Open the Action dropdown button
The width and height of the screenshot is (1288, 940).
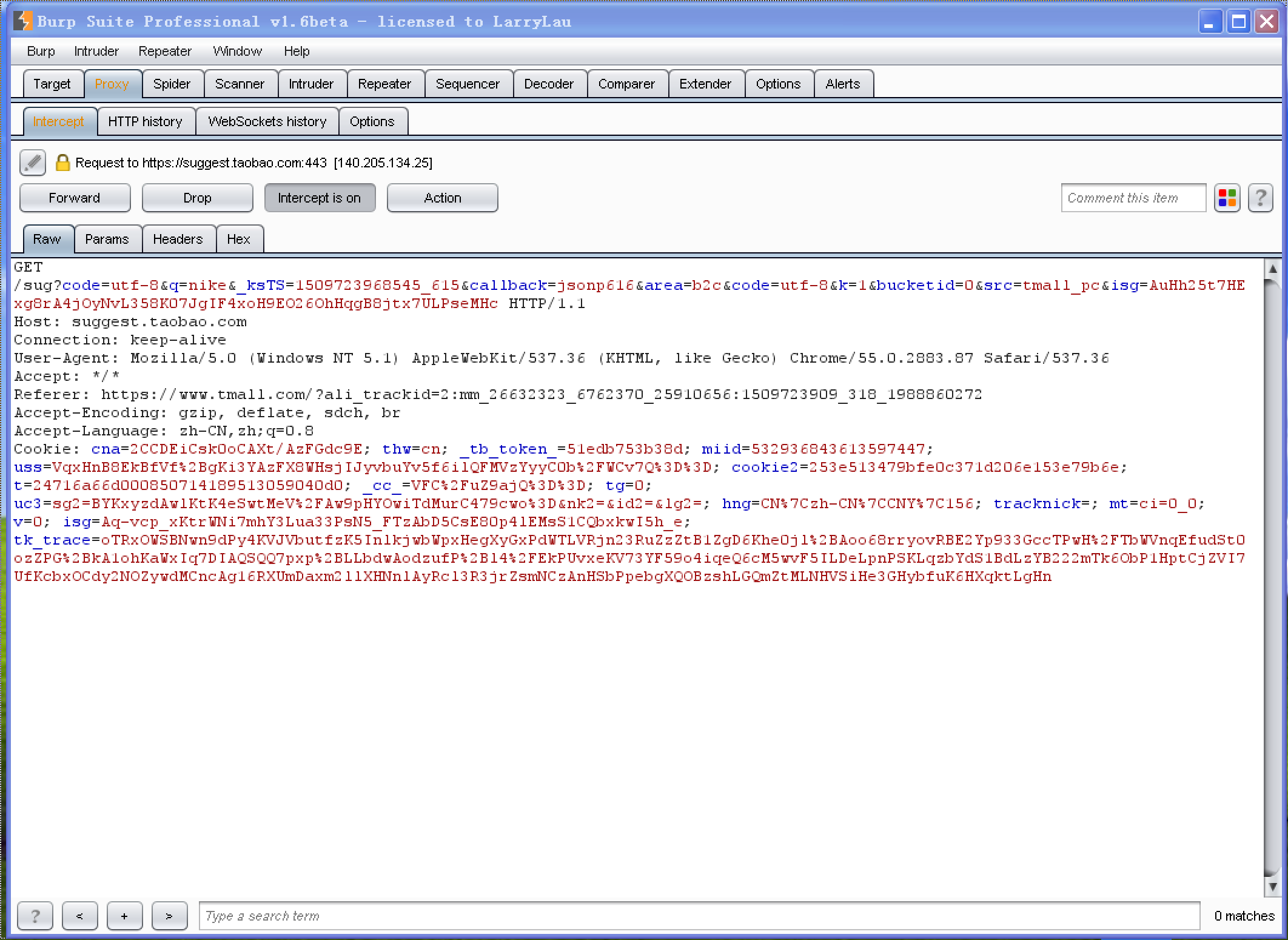(443, 198)
